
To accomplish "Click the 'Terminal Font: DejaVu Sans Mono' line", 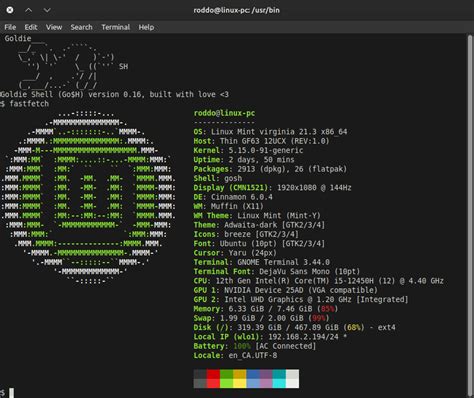I will pyautogui.click(x=277, y=272).
